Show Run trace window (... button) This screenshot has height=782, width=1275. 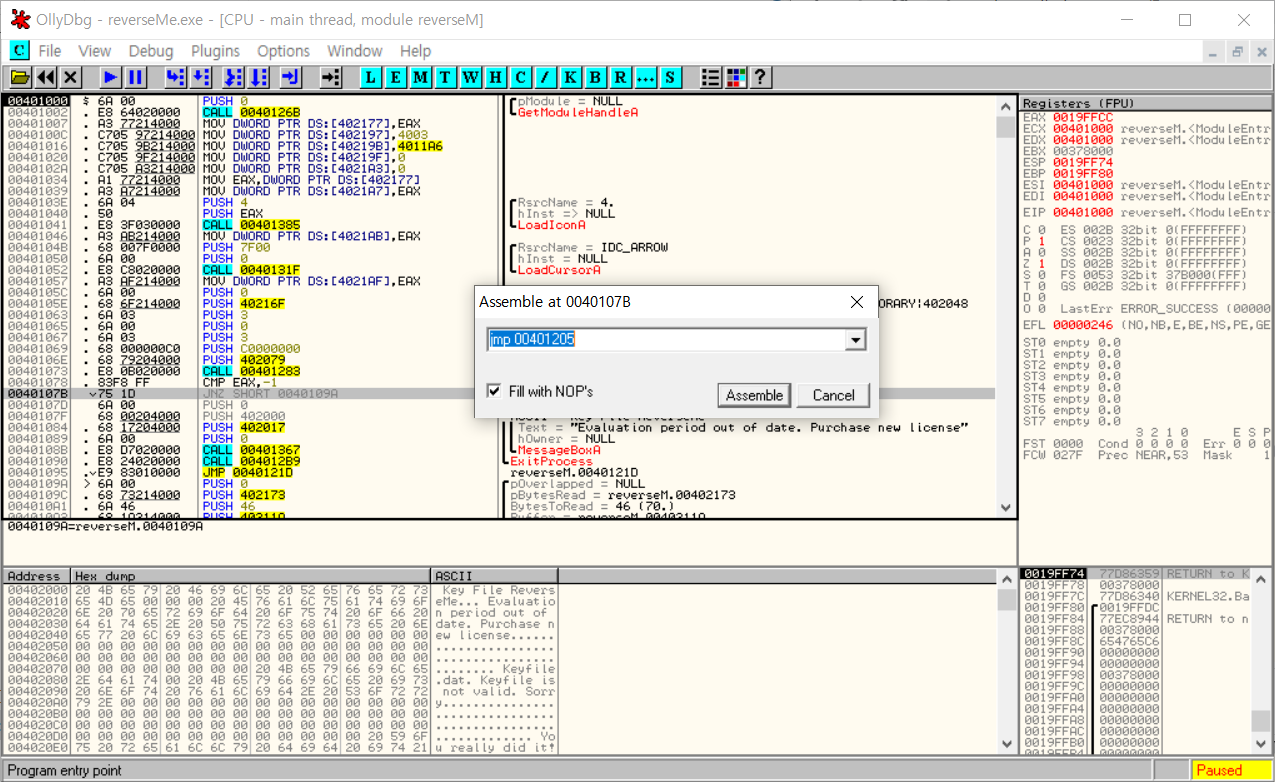point(646,77)
